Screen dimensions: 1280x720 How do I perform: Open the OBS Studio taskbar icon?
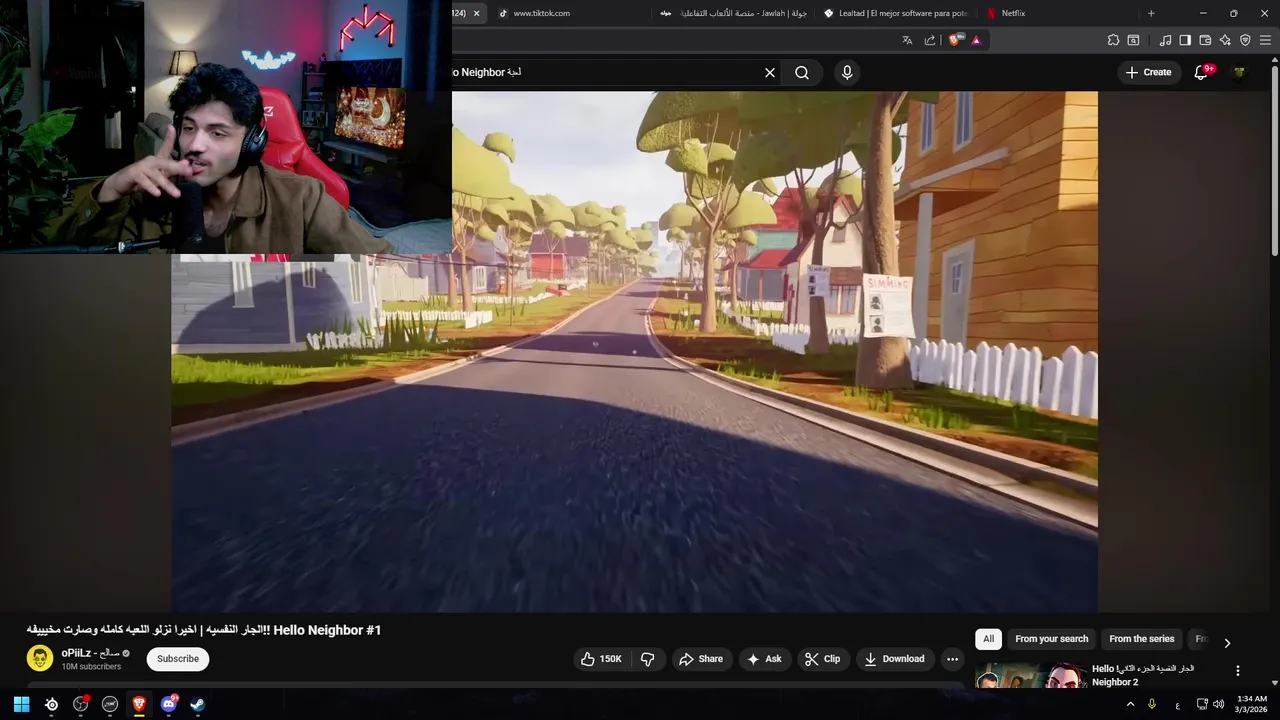81,704
